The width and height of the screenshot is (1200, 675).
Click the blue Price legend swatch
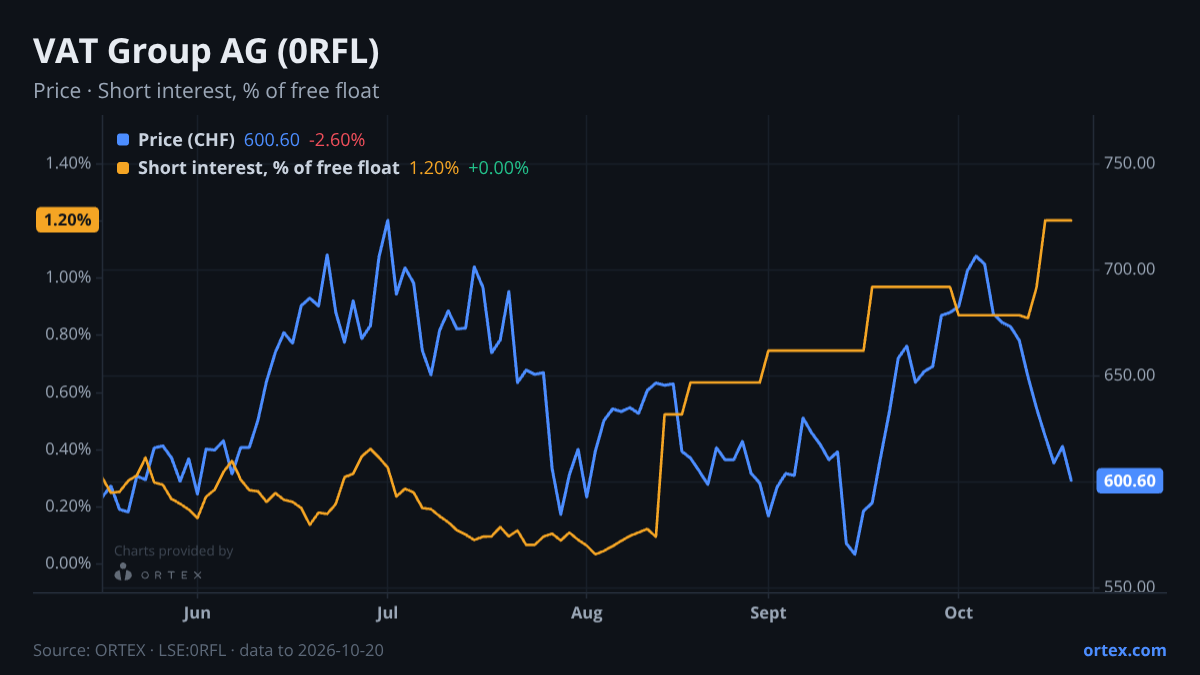(123, 140)
